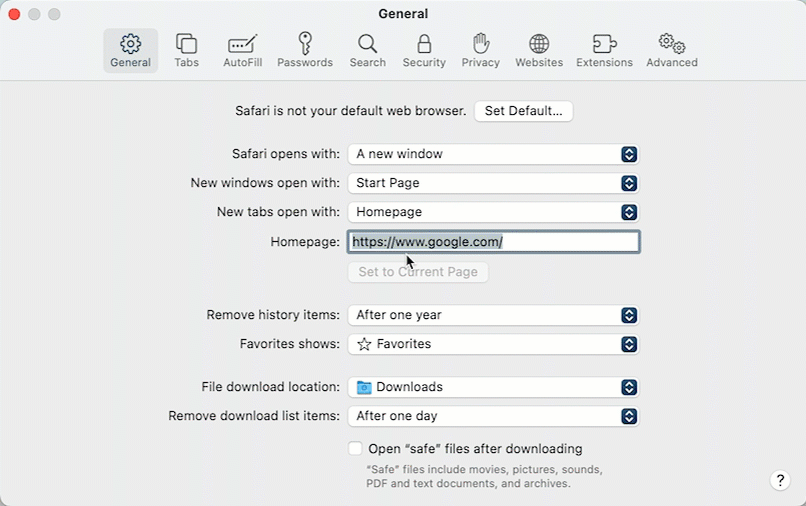Open the Websites globe icon pane
The height and width of the screenshot is (506, 806).
(539, 50)
